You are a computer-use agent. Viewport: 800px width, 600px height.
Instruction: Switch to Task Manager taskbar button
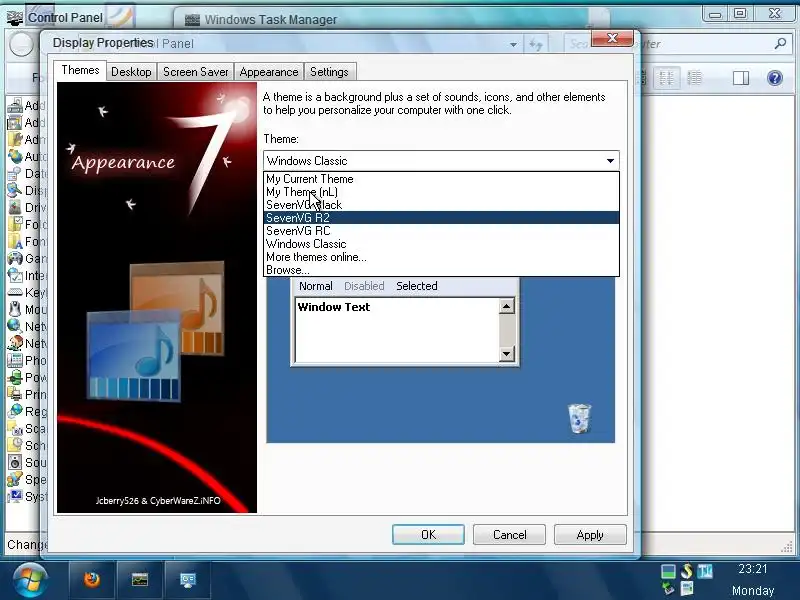(140, 580)
